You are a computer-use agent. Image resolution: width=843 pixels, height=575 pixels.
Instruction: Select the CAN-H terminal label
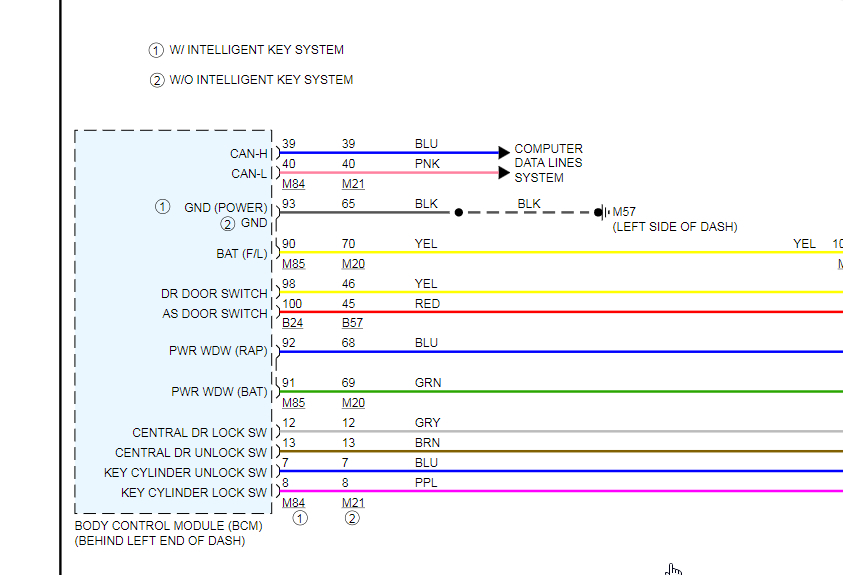pos(248,154)
